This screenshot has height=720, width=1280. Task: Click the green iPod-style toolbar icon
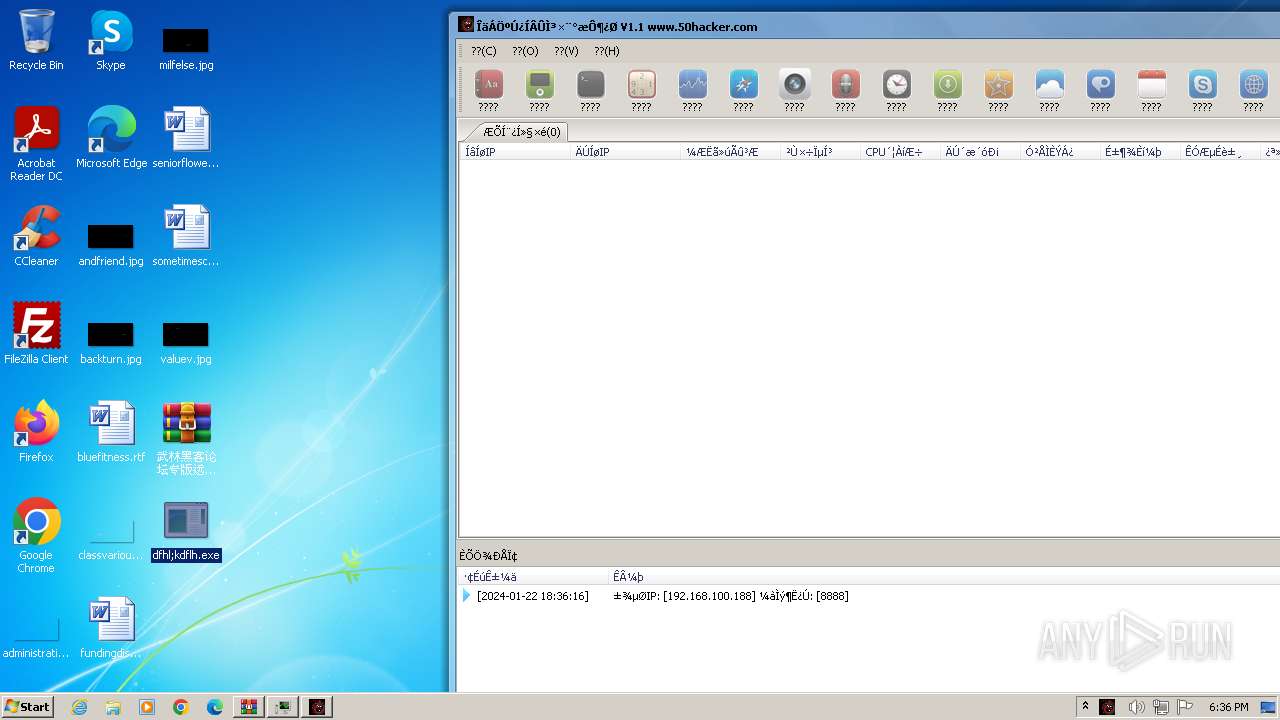coord(539,84)
